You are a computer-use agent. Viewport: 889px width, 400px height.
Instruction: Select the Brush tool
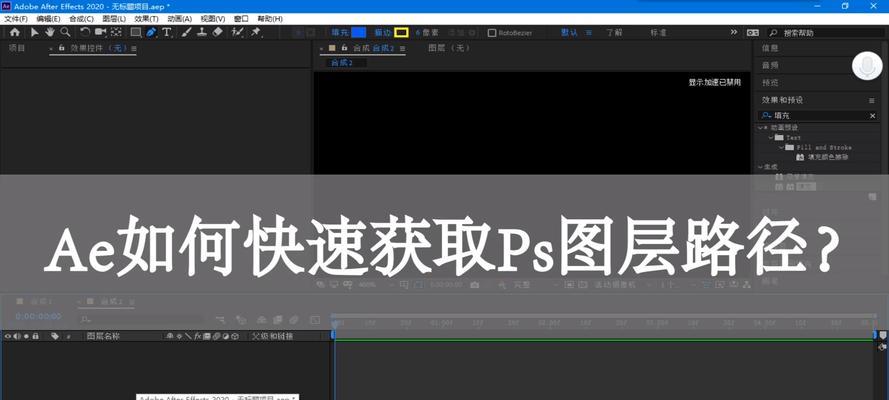click(x=187, y=32)
